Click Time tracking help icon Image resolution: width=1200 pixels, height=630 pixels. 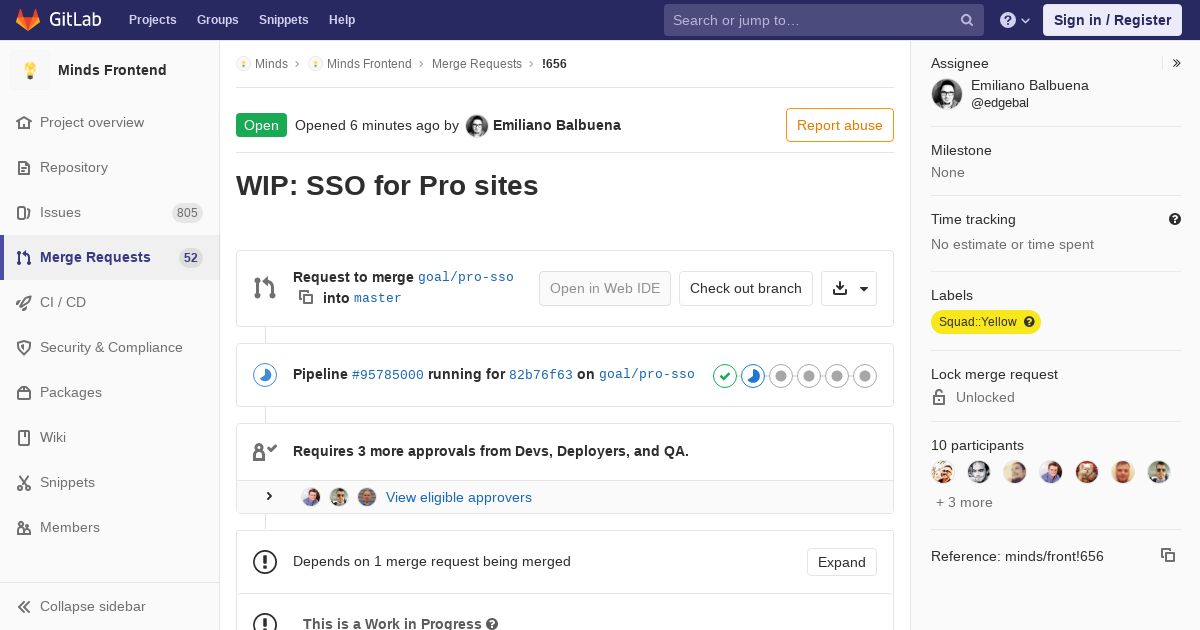tap(1175, 219)
